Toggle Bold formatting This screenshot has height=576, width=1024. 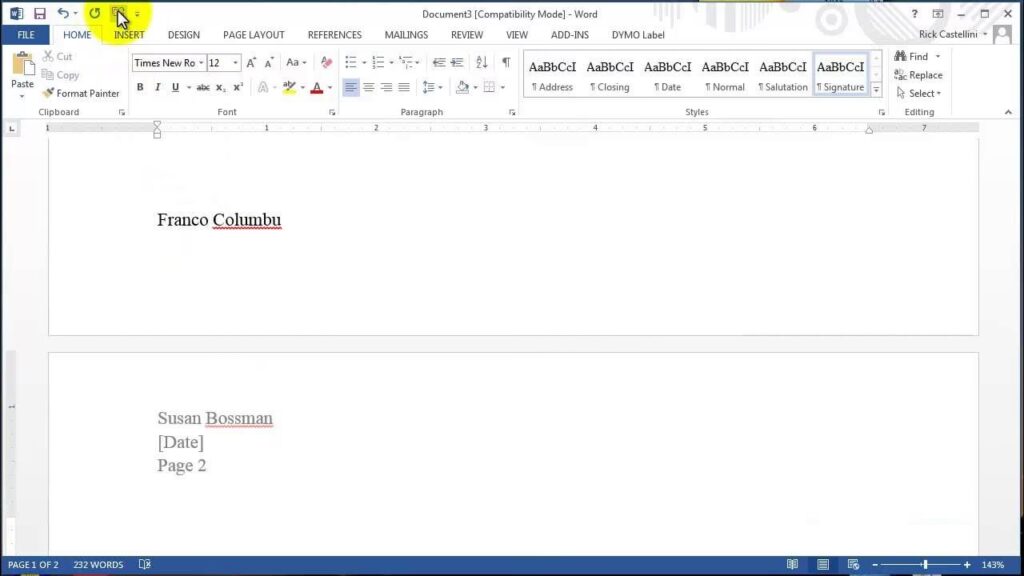140,88
